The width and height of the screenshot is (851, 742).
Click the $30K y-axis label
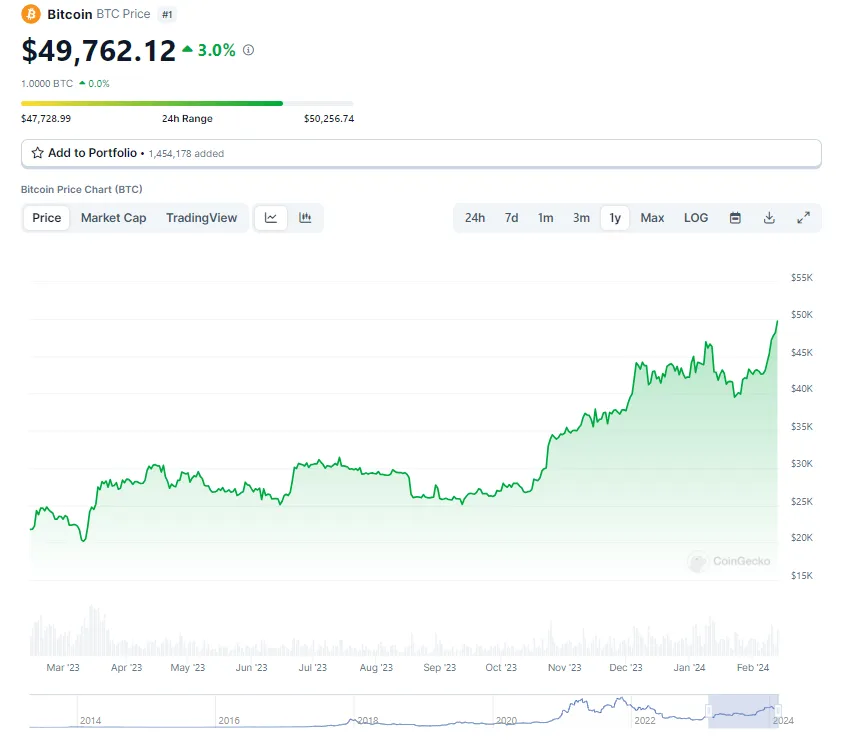pyautogui.click(x=802, y=464)
